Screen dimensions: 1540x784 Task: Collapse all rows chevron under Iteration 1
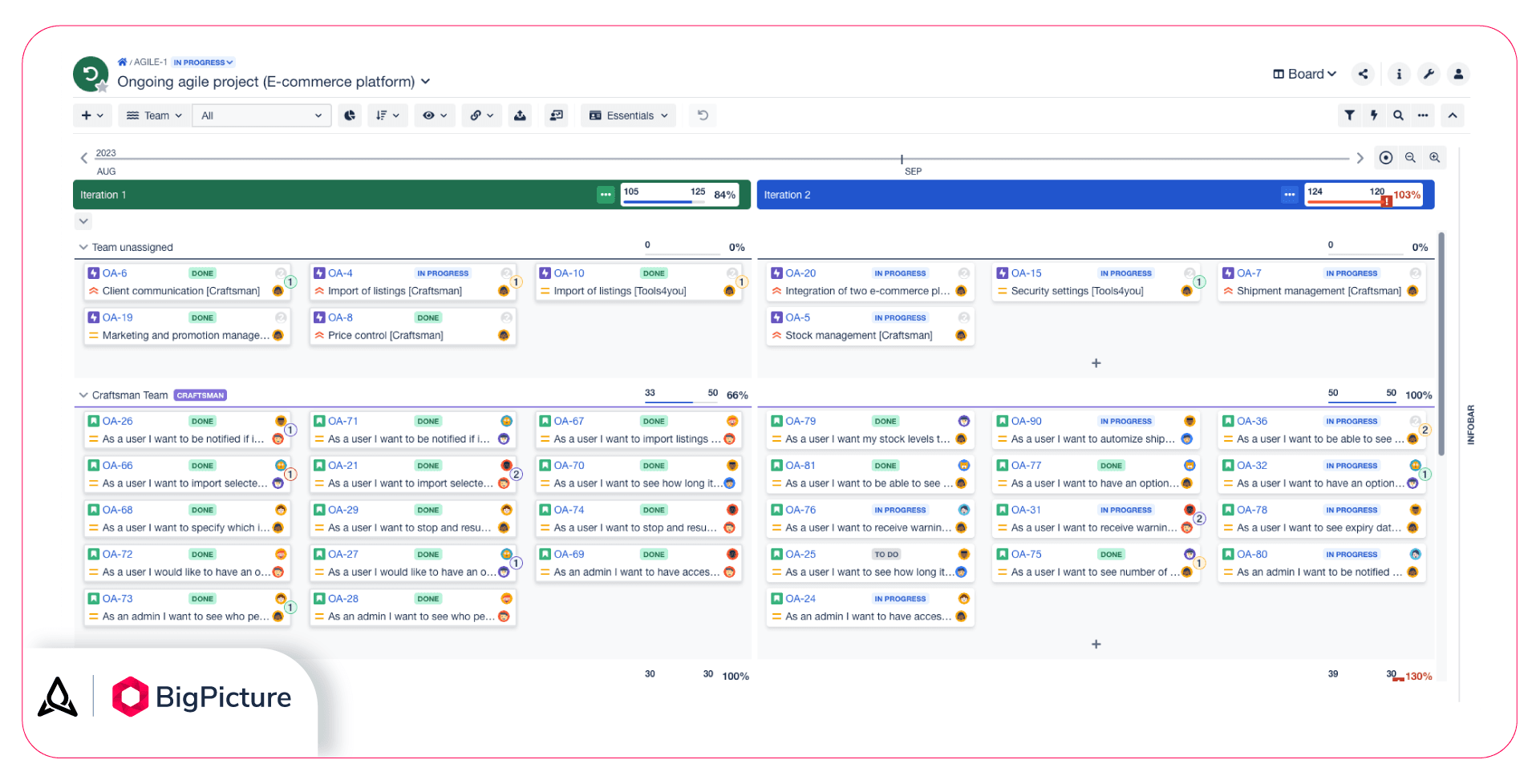(x=83, y=220)
